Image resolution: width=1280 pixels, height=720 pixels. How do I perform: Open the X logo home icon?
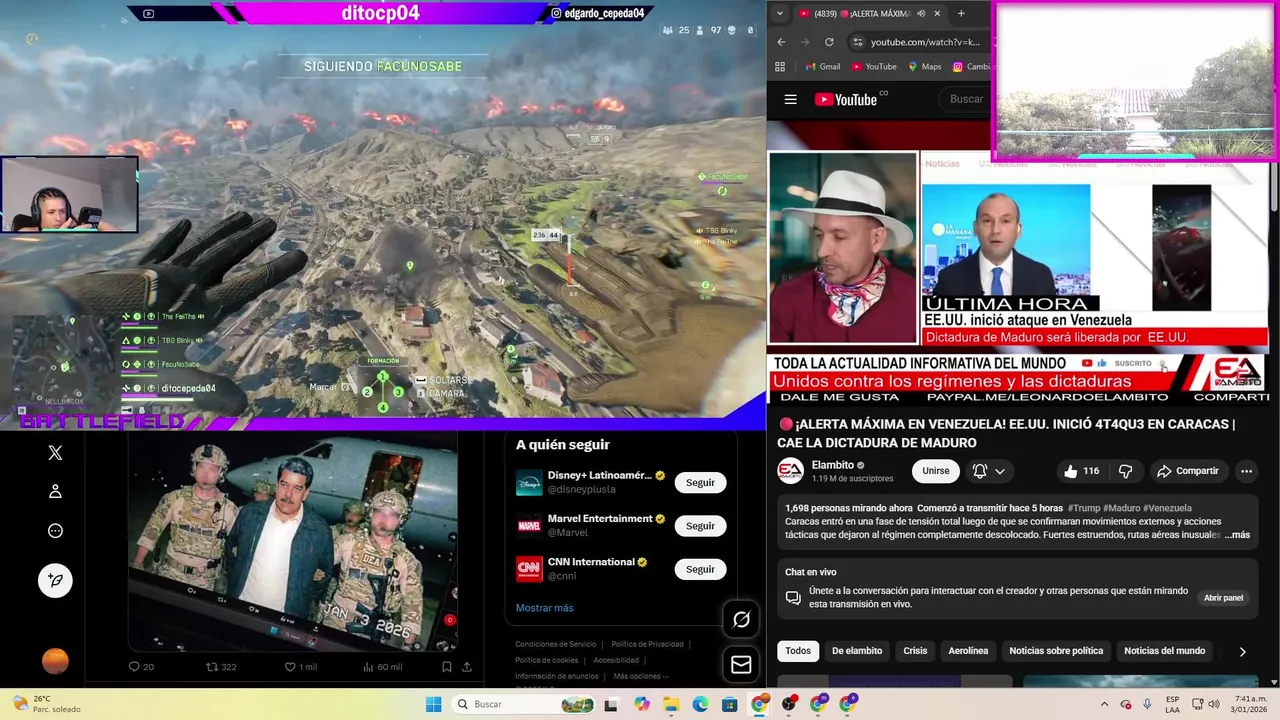(x=55, y=453)
